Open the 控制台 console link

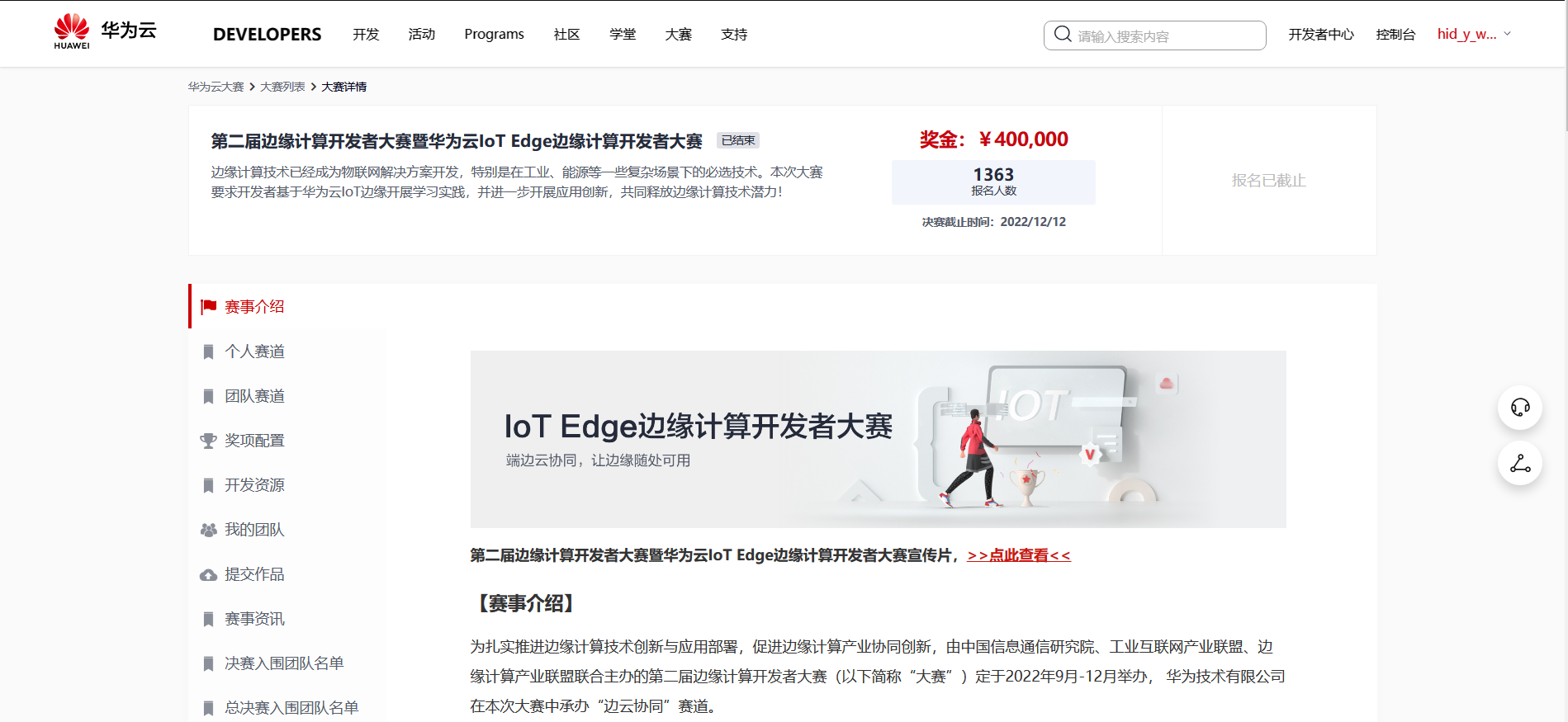point(1396,35)
